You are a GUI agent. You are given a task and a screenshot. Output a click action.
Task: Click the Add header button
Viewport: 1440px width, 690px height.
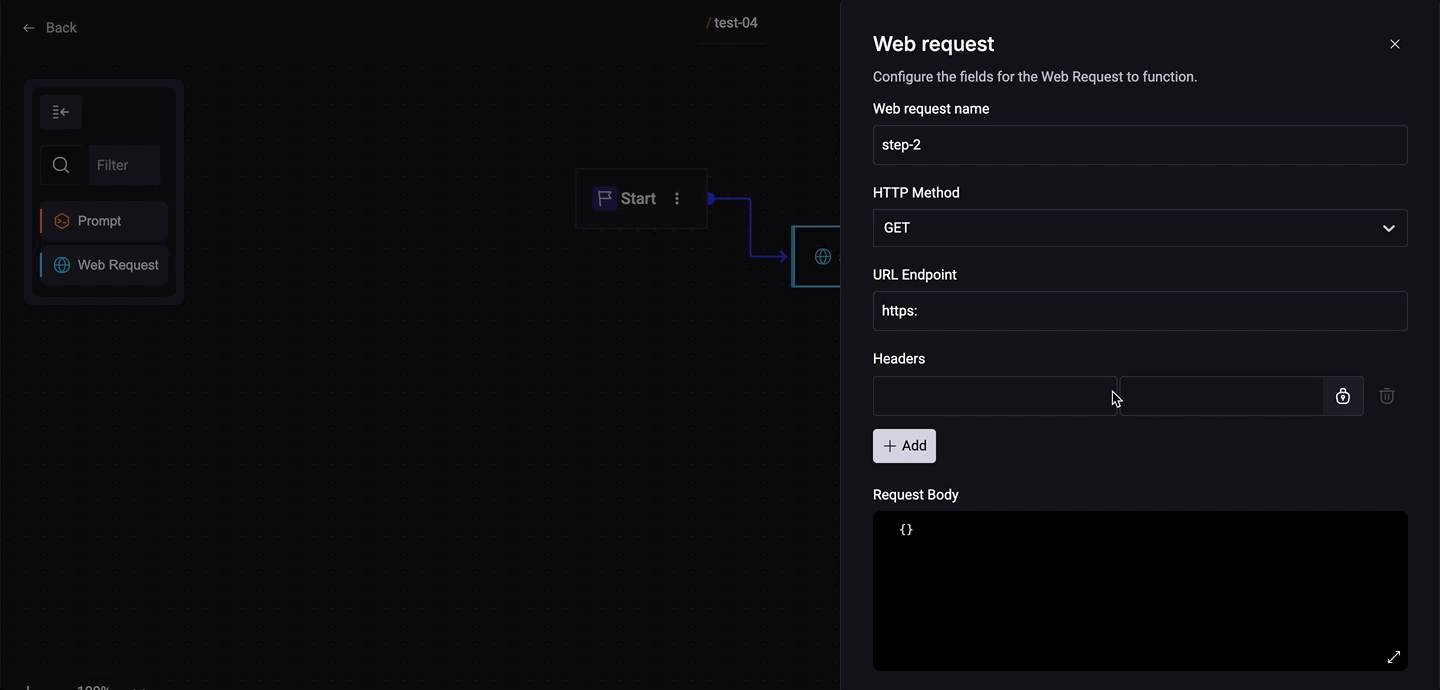(x=904, y=446)
